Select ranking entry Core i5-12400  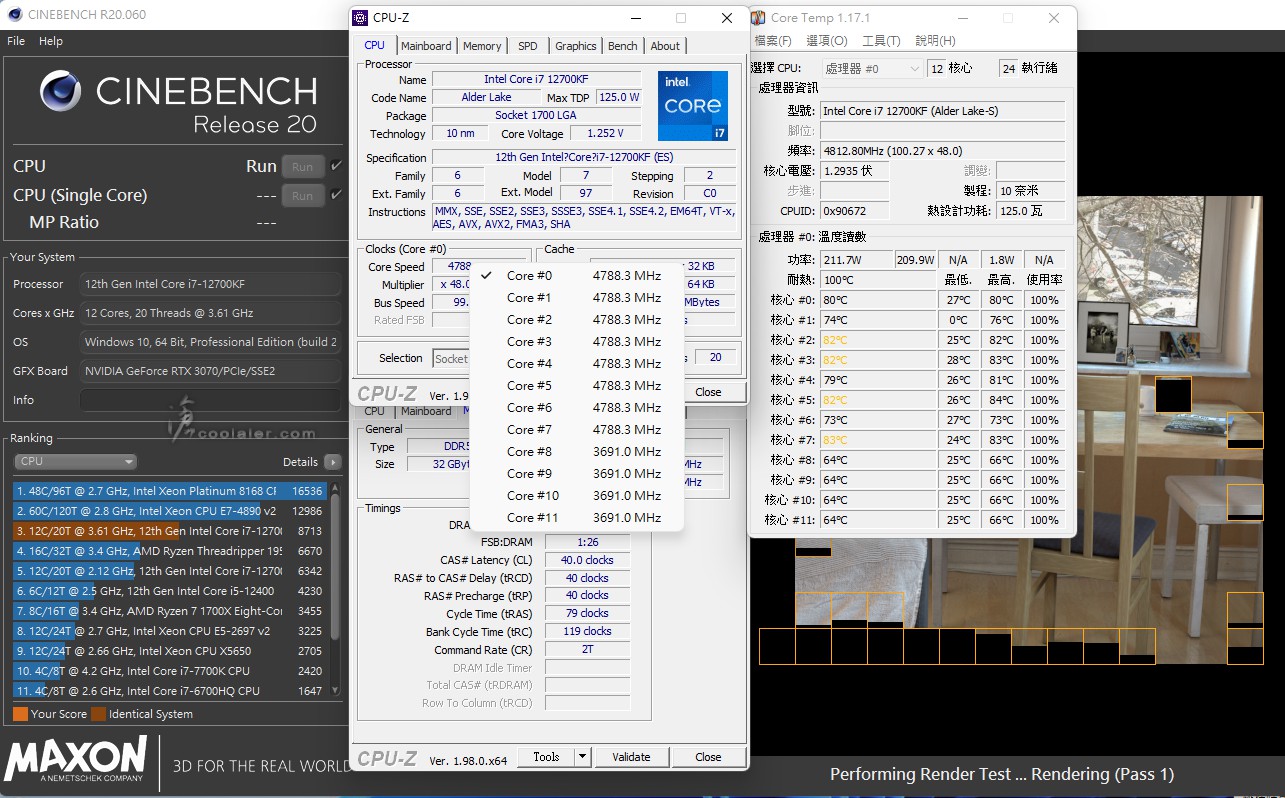point(169,591)
